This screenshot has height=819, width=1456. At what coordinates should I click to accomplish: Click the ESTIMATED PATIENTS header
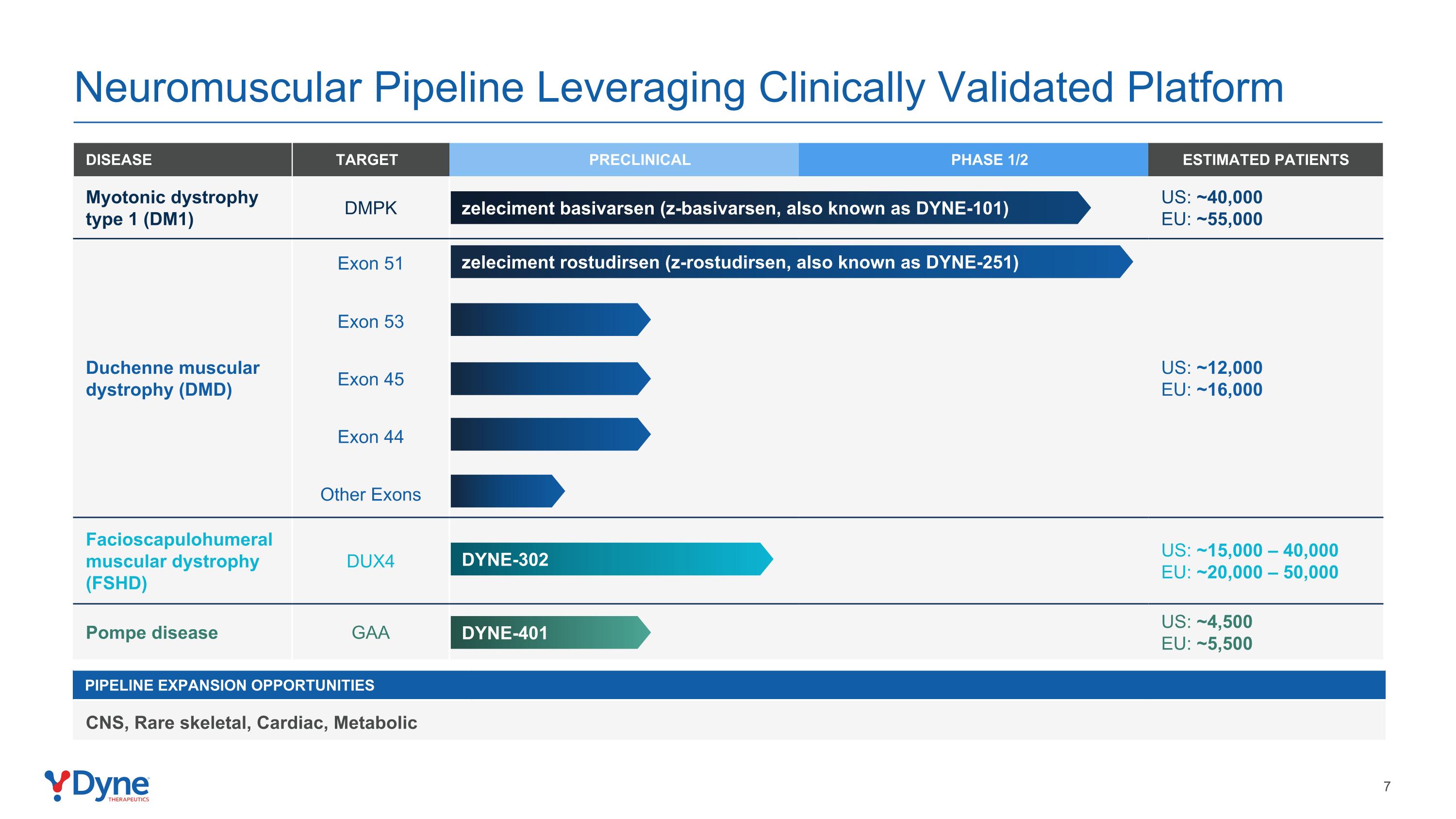(x=1265, y=160)
